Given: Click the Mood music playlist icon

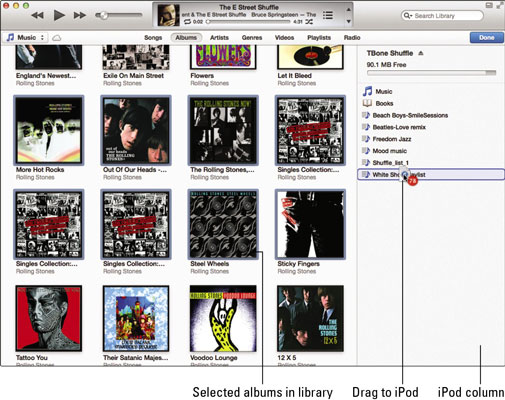Looking at the screenshot, I should click(366, 151).
